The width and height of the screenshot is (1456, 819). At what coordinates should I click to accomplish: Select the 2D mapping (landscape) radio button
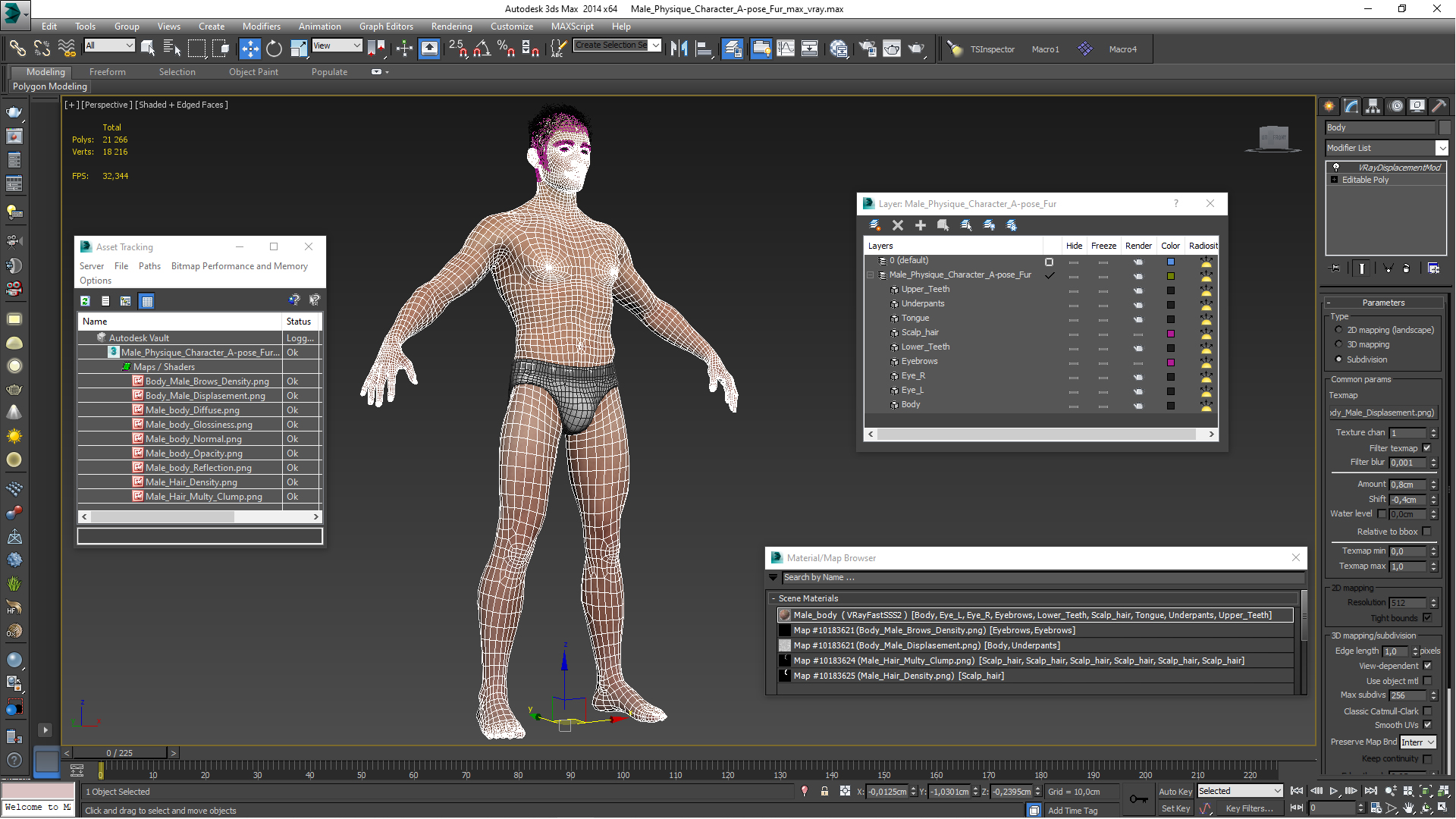tap(1338, 330)
